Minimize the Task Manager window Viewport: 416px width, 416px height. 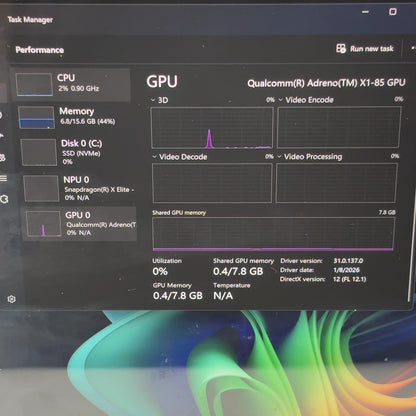coord(365,12)
